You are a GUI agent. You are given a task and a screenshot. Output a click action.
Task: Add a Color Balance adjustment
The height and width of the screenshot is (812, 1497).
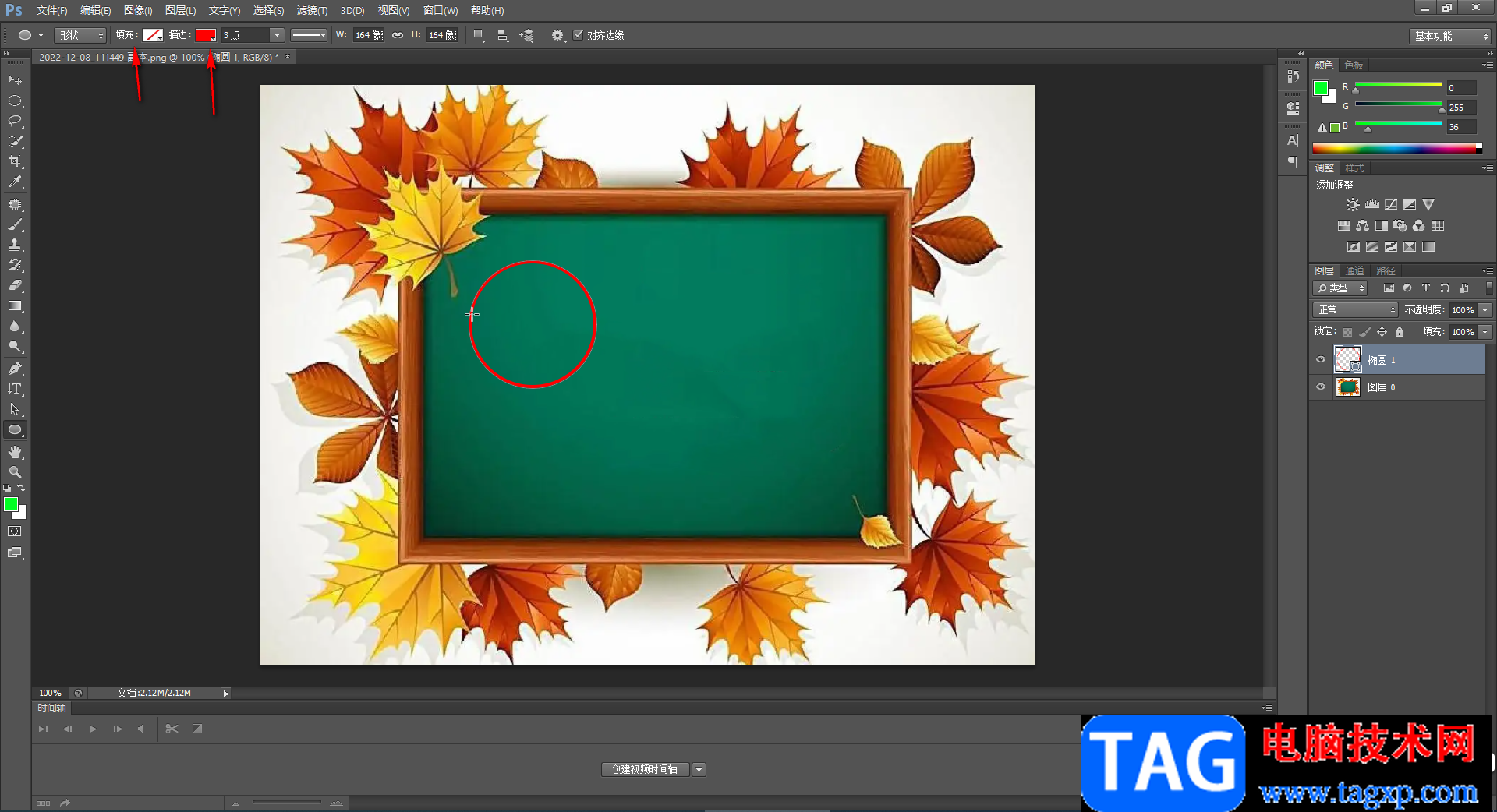pyautogui.click(x=1362, y=226)
